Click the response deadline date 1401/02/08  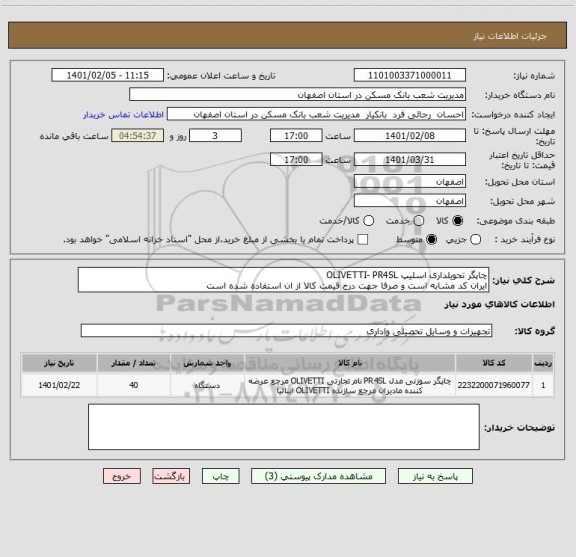[x=410, y=136]
